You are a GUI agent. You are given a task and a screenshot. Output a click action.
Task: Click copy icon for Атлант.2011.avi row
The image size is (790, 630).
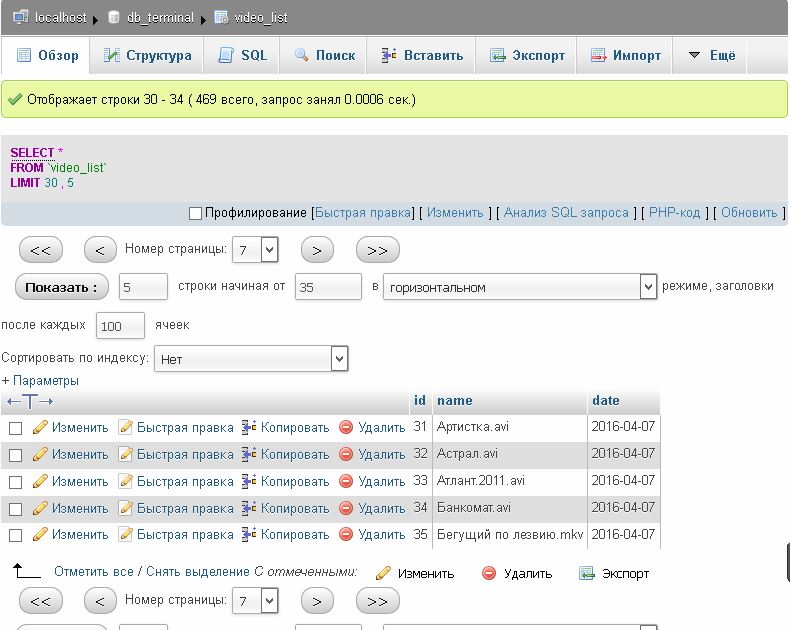(x=249, y=481)
